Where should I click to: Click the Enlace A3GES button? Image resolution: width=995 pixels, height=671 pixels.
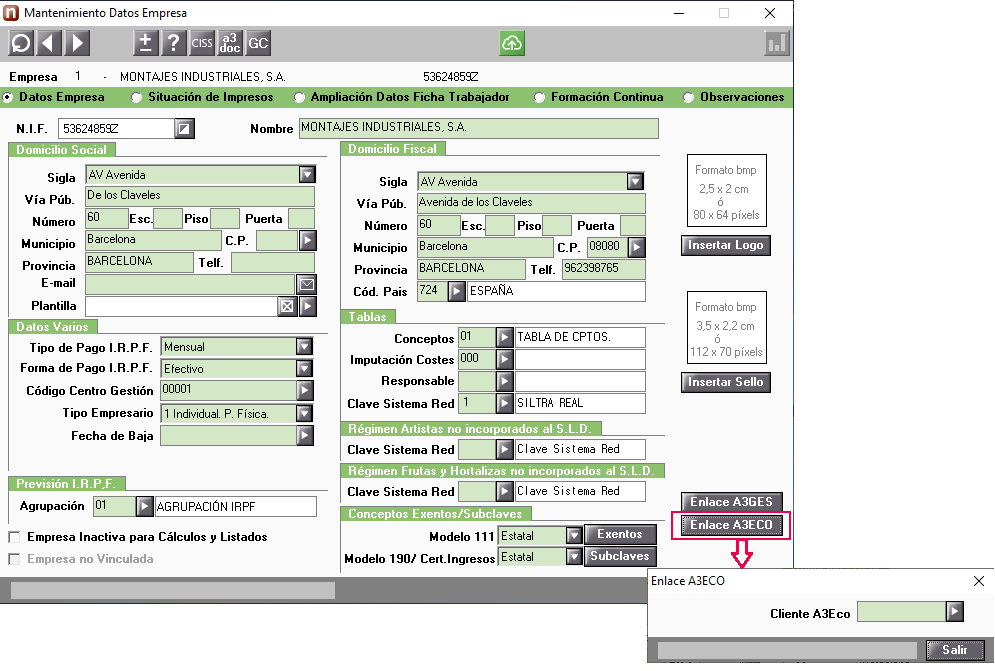click(732, 502)
